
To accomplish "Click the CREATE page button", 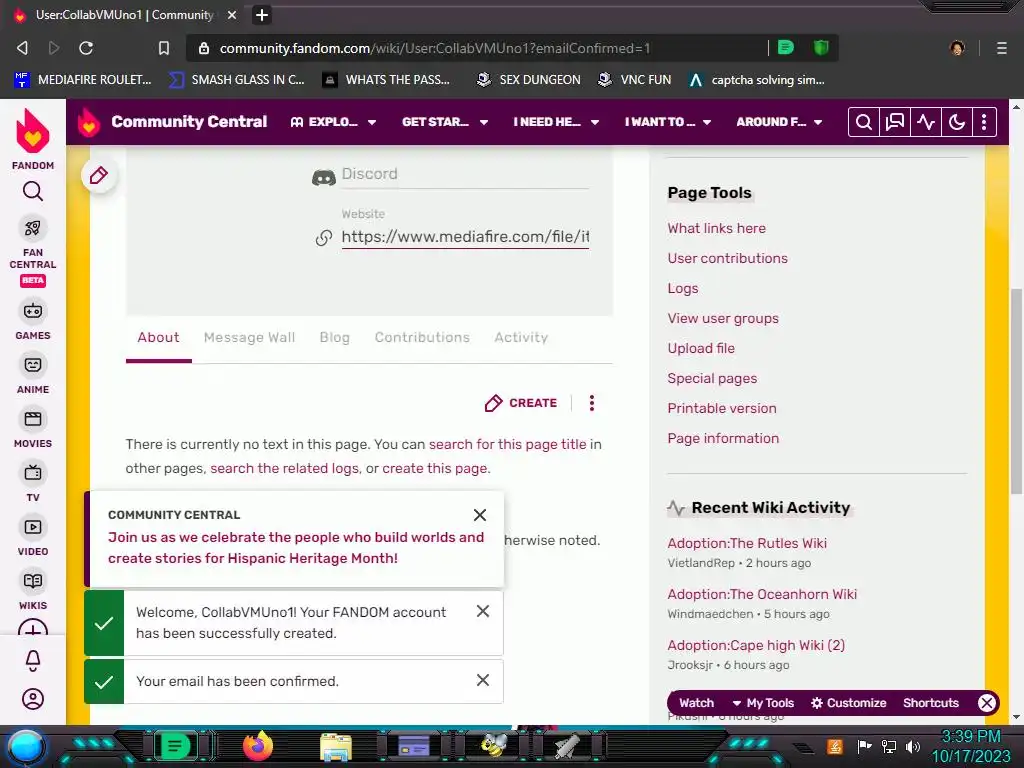I will point(520,403).
